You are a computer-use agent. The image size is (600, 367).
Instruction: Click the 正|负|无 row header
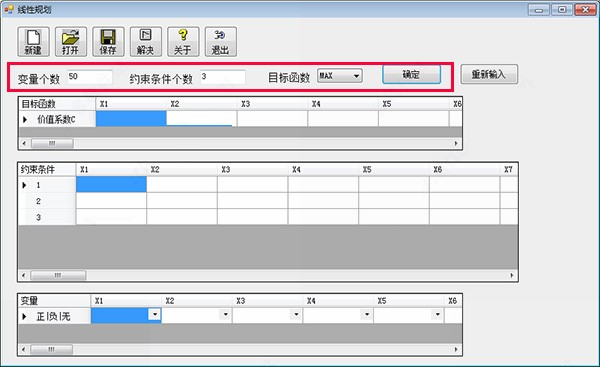point(55,316)
